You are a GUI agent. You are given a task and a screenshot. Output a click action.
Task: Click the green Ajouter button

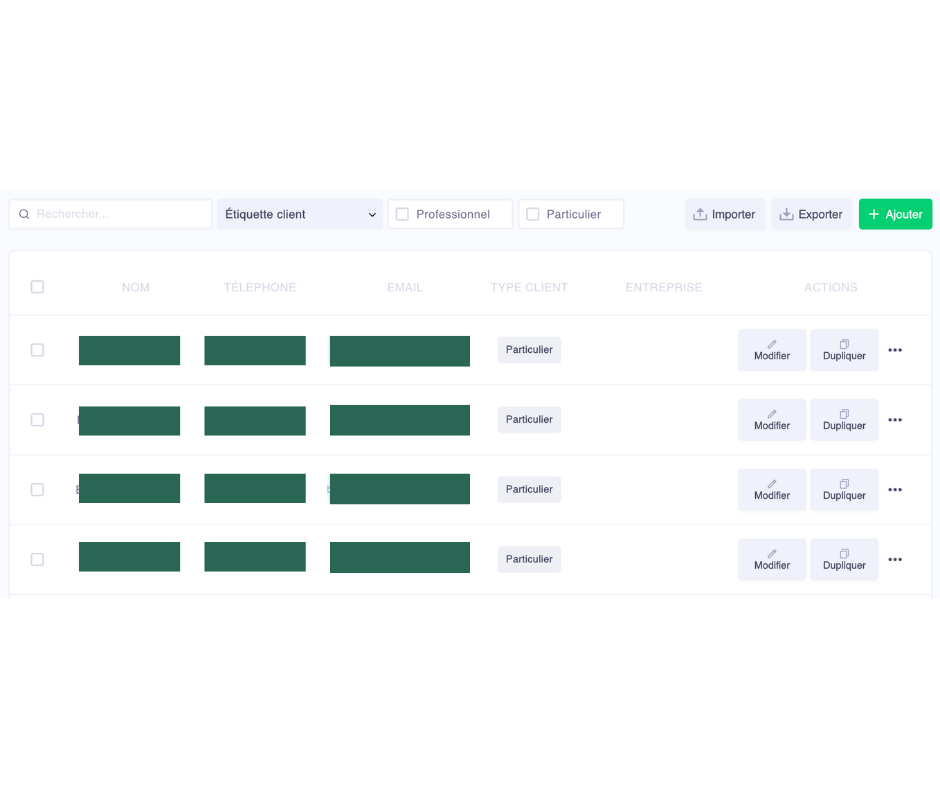pyautogui.click(x=895, y=214)
